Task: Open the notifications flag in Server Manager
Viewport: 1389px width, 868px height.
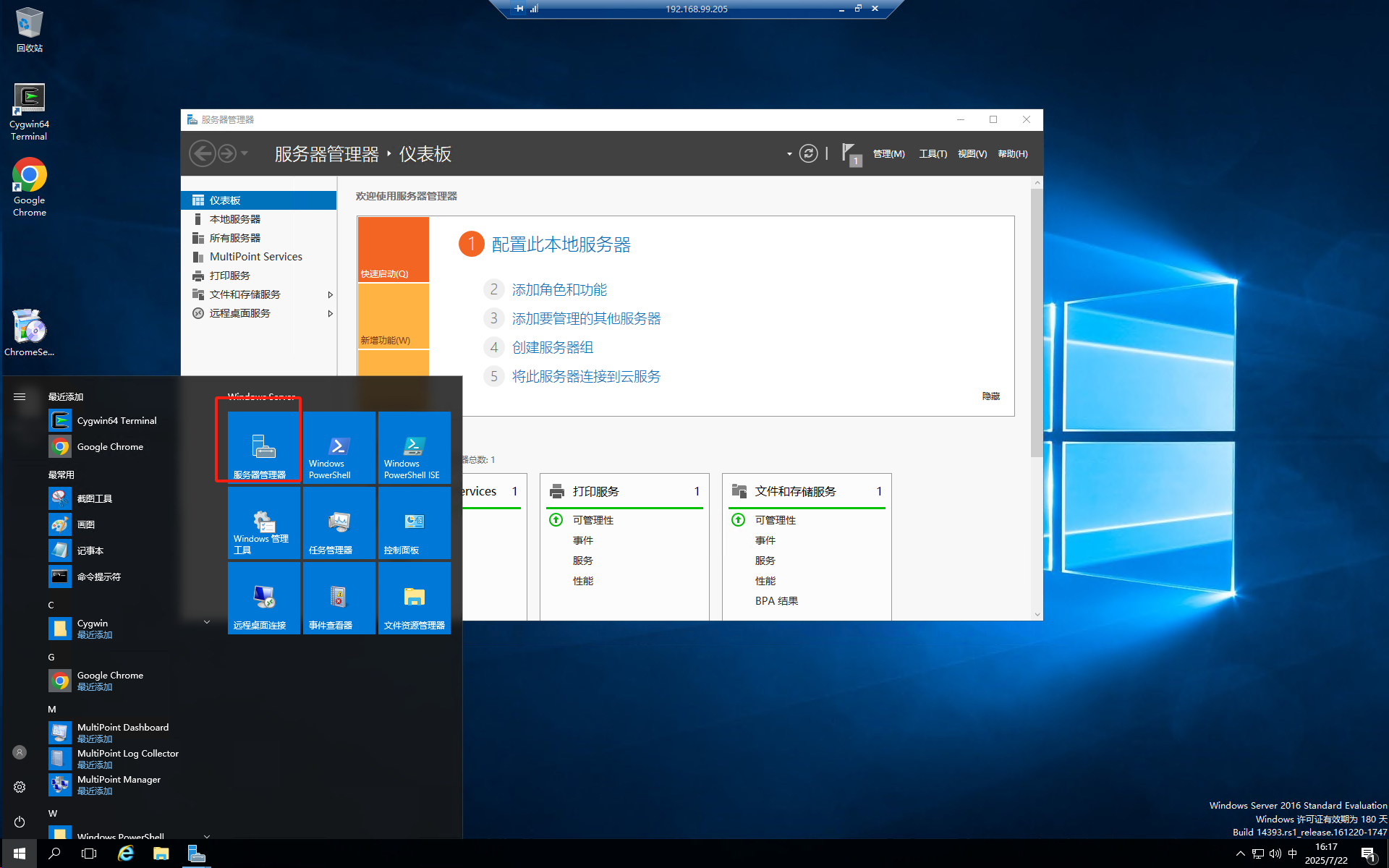Action: pyautogui.click(x=851, y=154)
